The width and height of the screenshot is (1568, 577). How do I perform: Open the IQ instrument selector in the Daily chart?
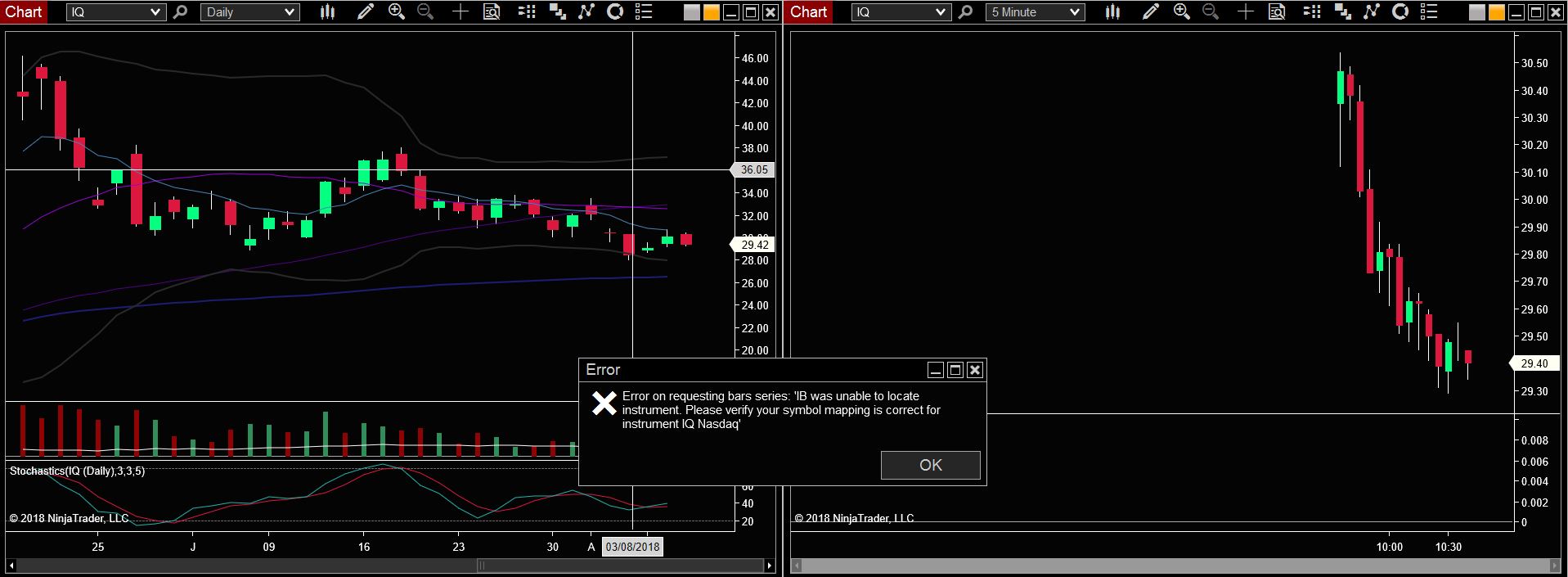tap(116, 12)
